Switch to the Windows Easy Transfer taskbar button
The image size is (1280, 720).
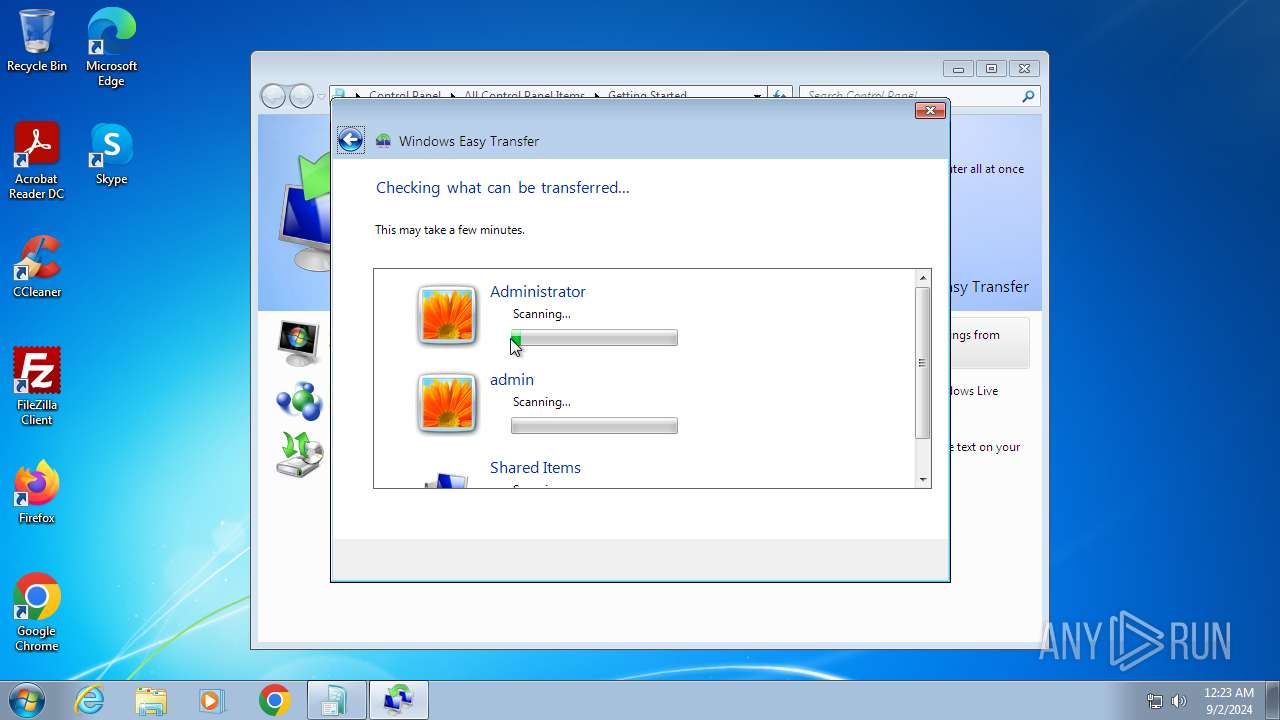pos(398,700)
